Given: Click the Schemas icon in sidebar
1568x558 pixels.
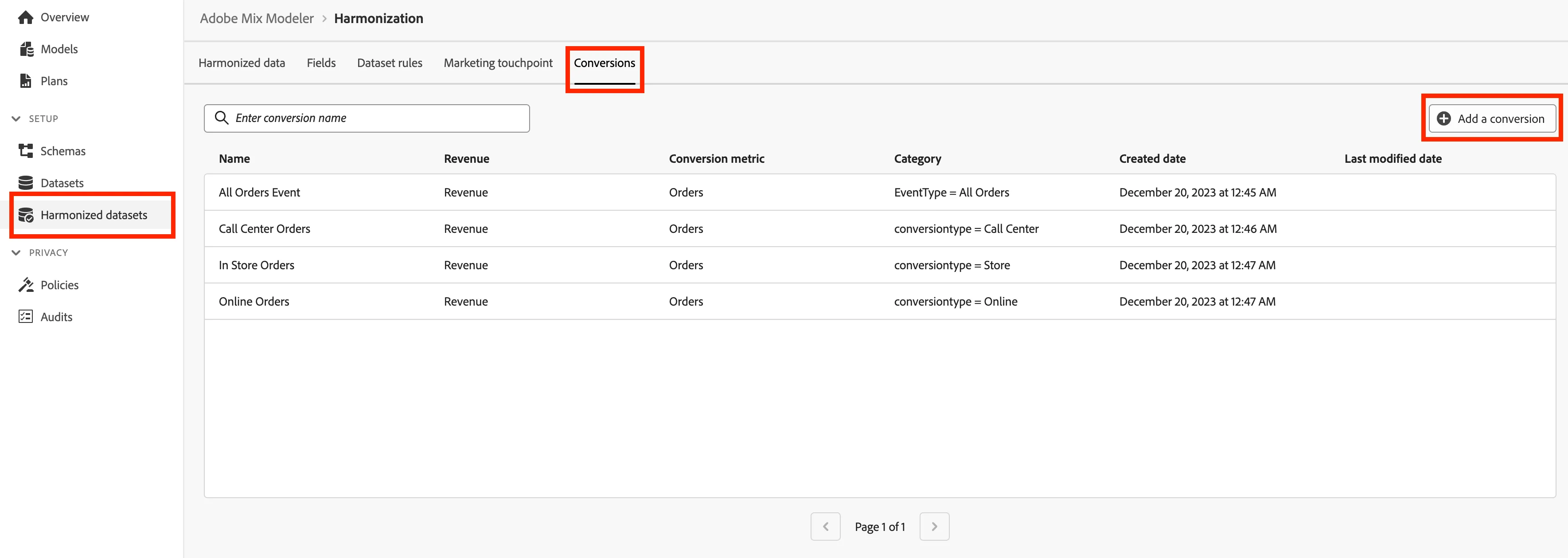Looking at the screenshot, I should pos(26,151).
